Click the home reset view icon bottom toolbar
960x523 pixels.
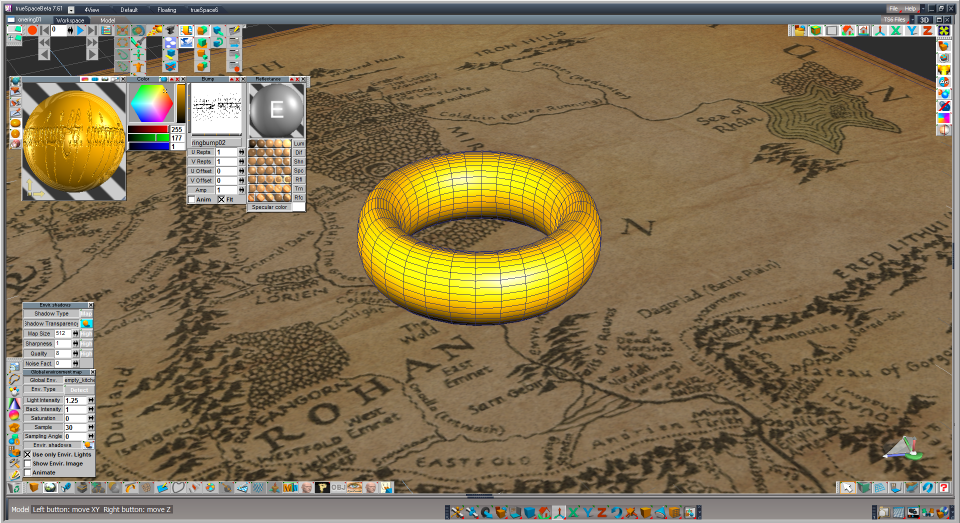point(545,511)
